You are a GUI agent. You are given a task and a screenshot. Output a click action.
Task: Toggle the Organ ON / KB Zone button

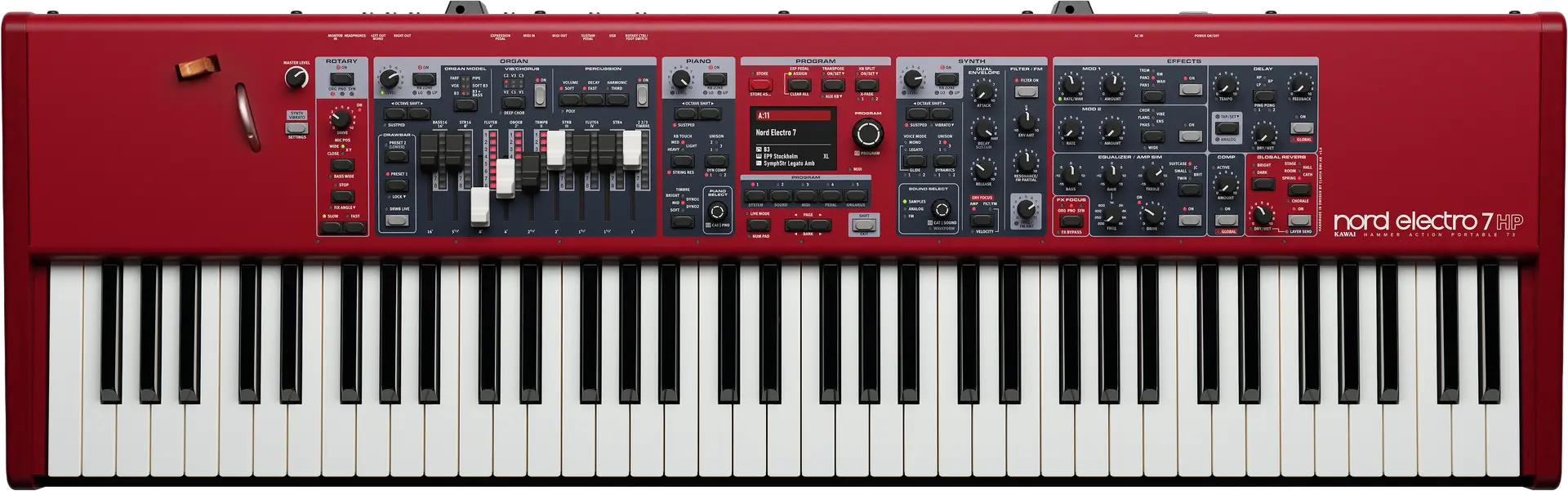click(x=424, y=79)
